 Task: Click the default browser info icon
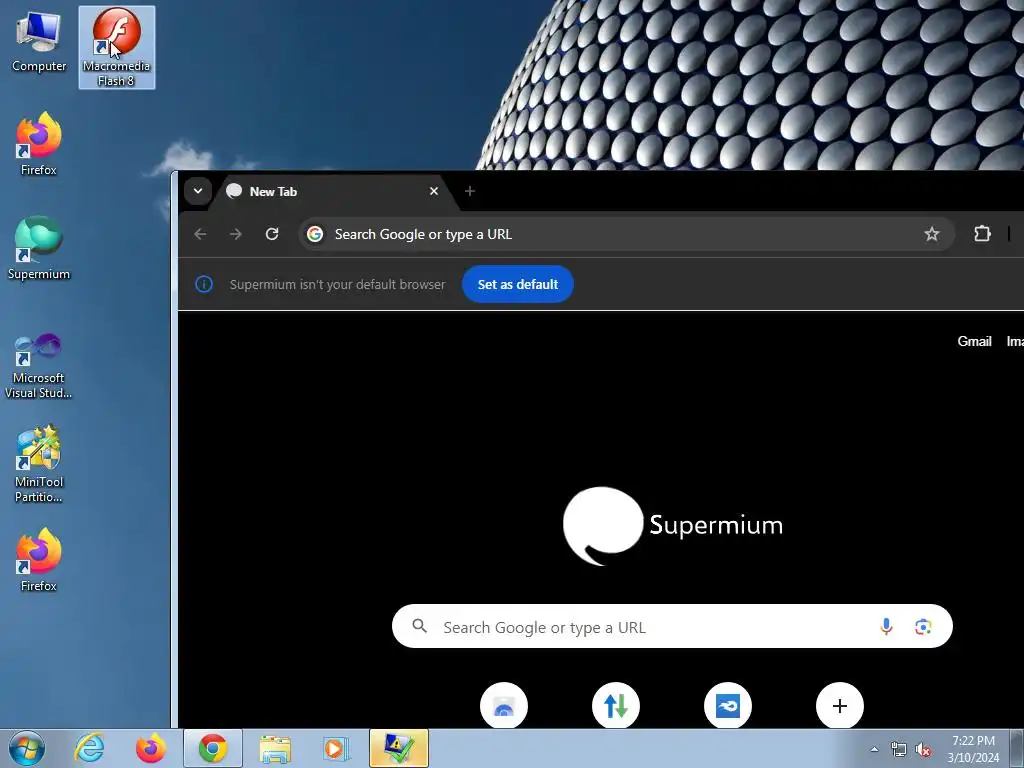click(x=204, y=284)
